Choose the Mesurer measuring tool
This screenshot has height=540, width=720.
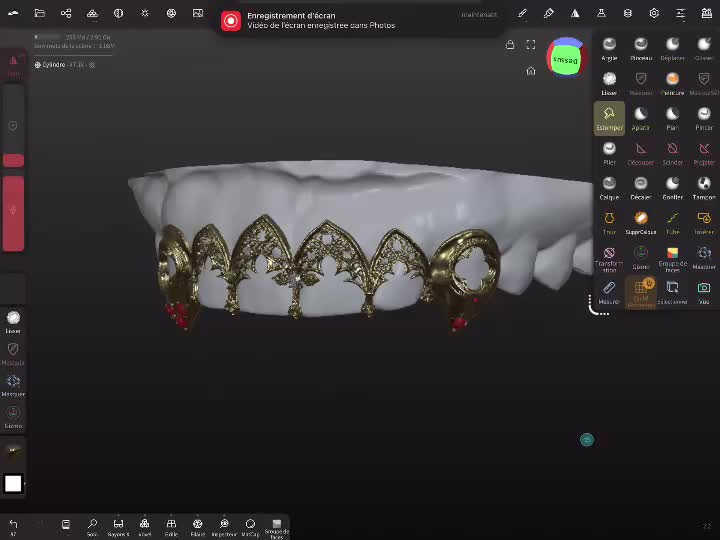click(608, 292)
